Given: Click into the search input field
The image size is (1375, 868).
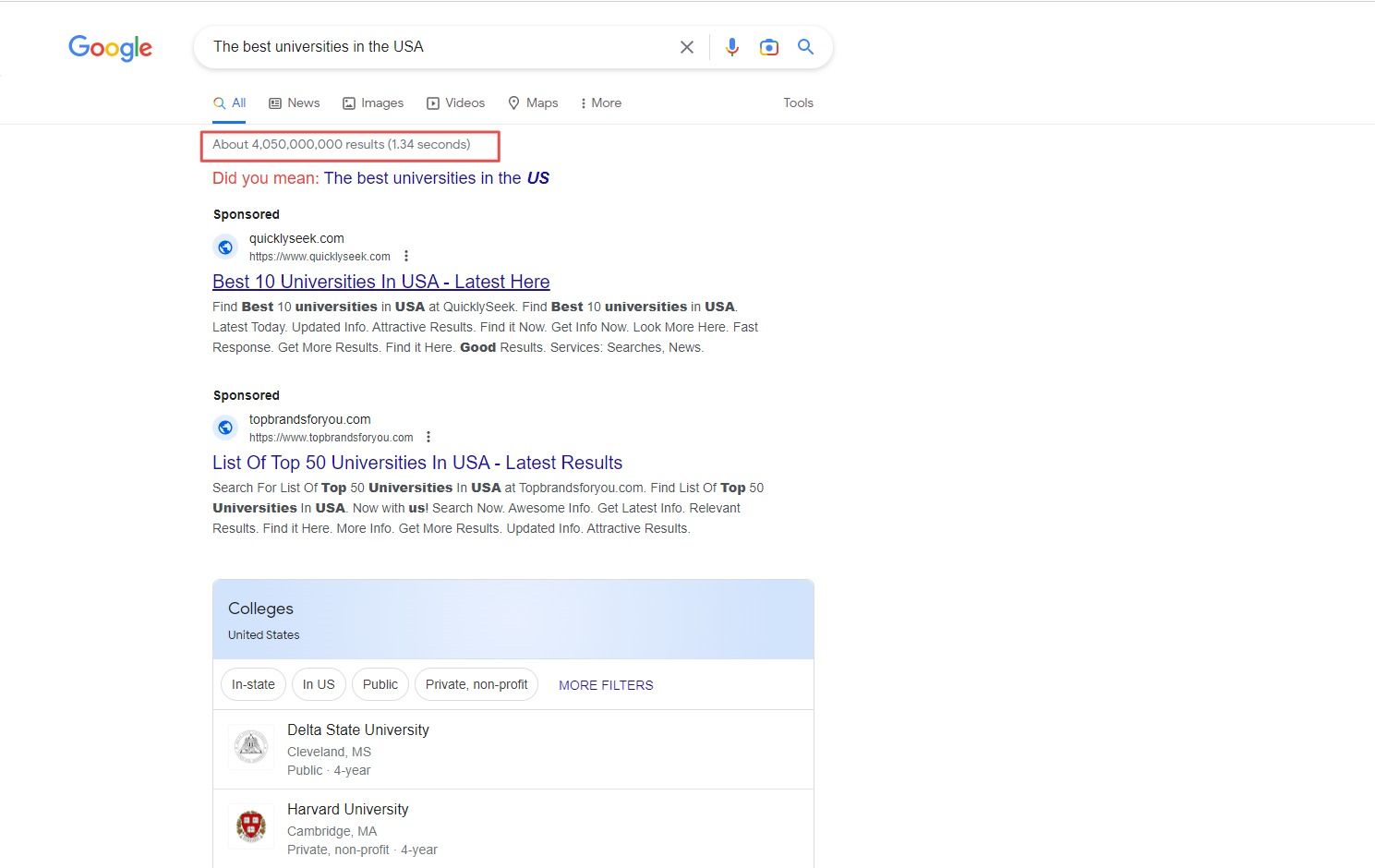Looking at the screenshot, I should tap(439, 47).
